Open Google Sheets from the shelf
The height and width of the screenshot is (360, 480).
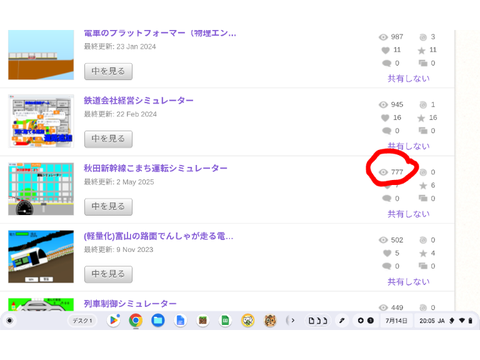pyautogui.click(x=225, y=321)
